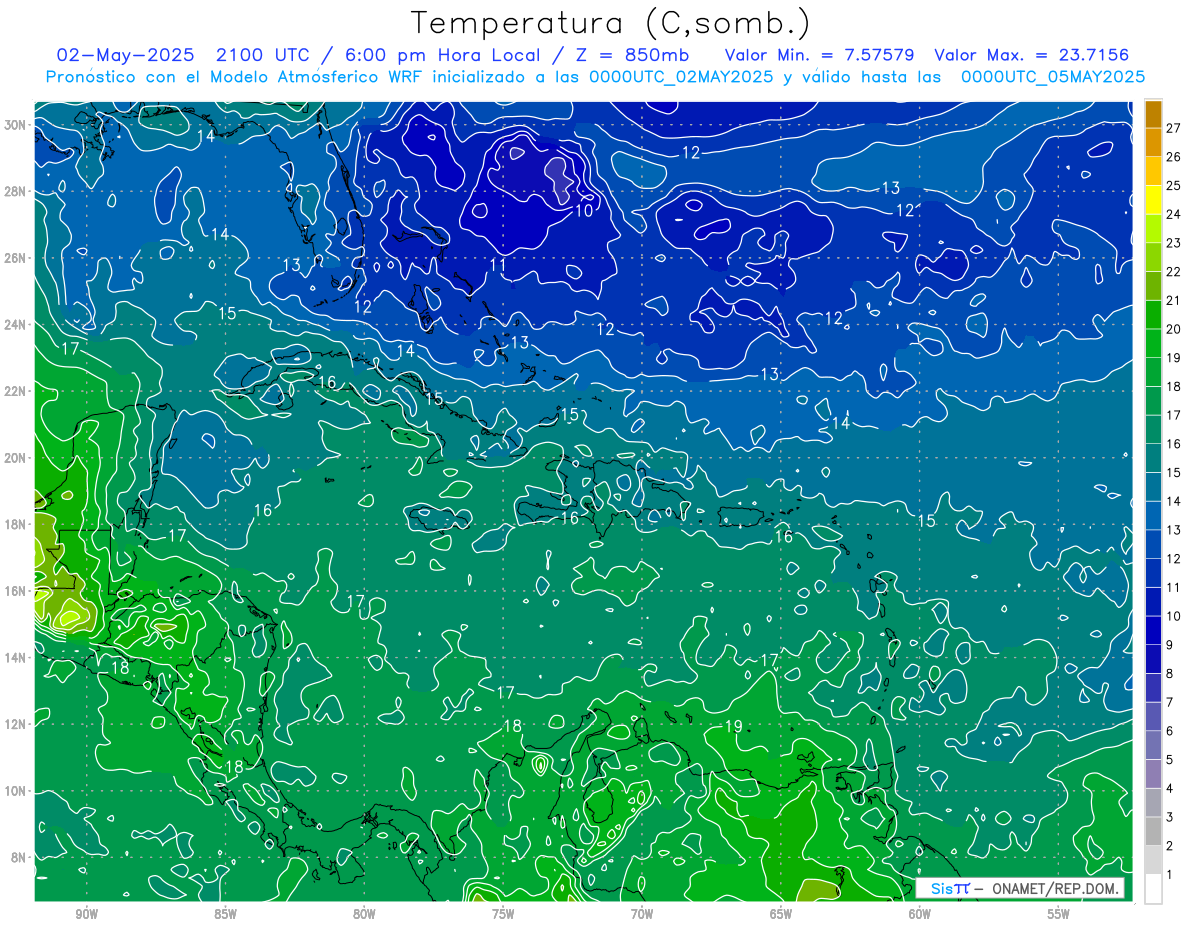Click the '0000UTC_02MAY2025' initialization time
Image resolution: width=1200 pixels, height=927 pixels.
coord(680,76)
